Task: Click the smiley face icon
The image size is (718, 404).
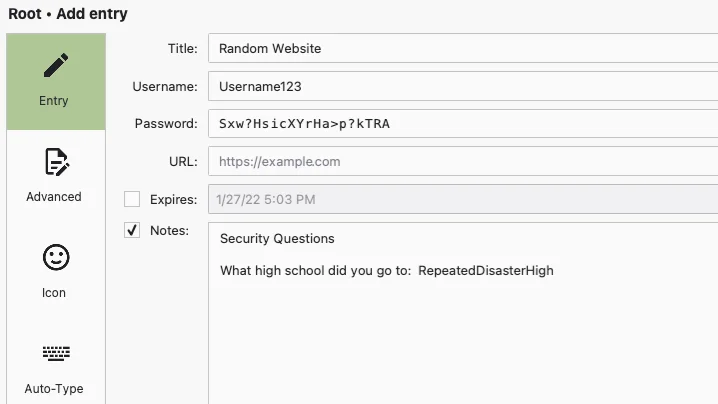Action: [x=55, y=258]
